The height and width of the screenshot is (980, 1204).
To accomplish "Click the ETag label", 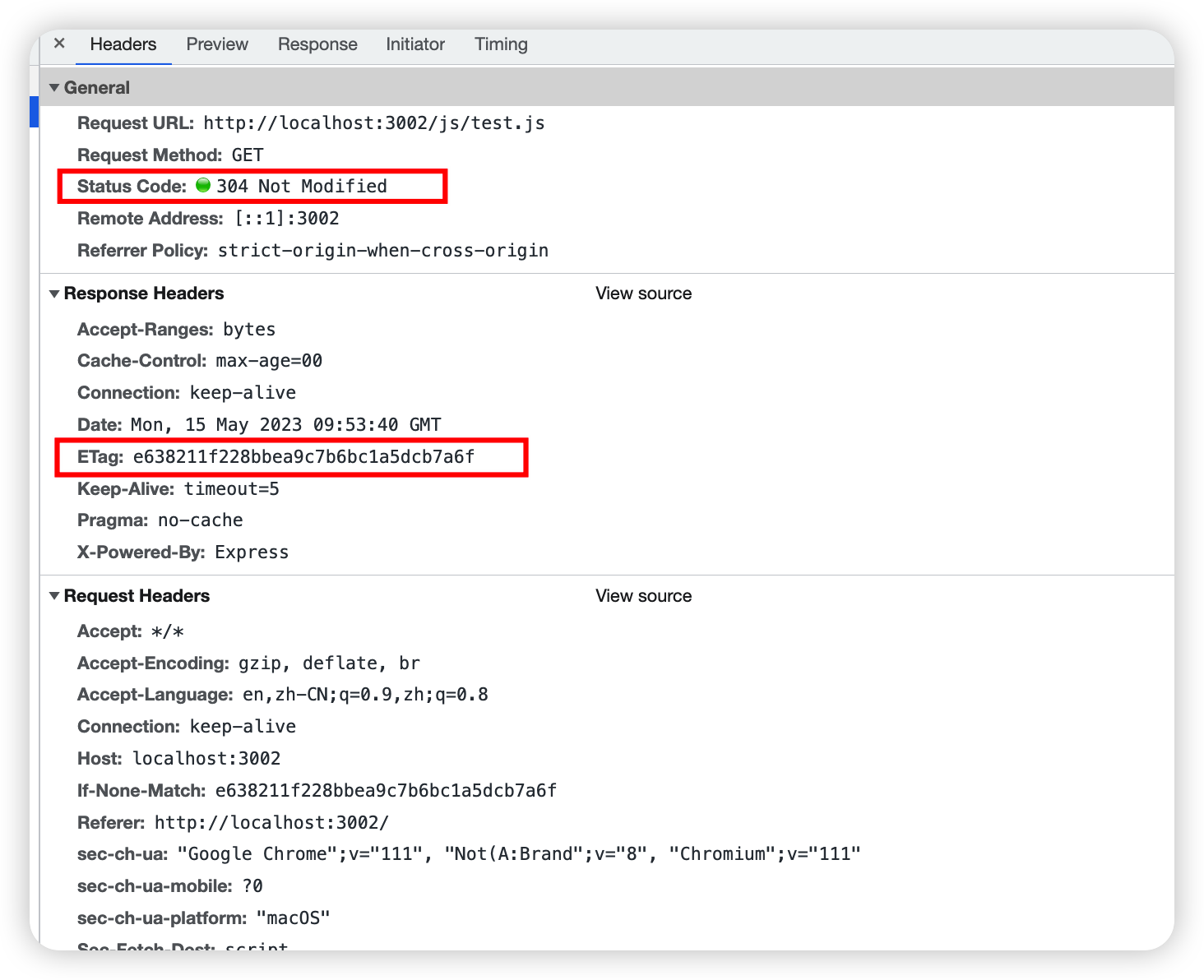I will pyautogui.click(x=100, y=457).
